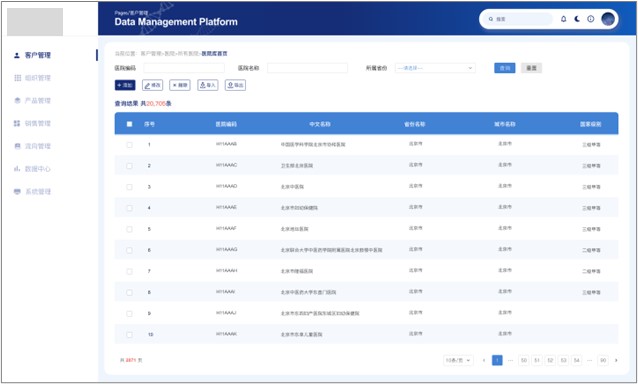Click the squares icon beside 销售管理
Screen dimensions: 638x384
point(17,123)
